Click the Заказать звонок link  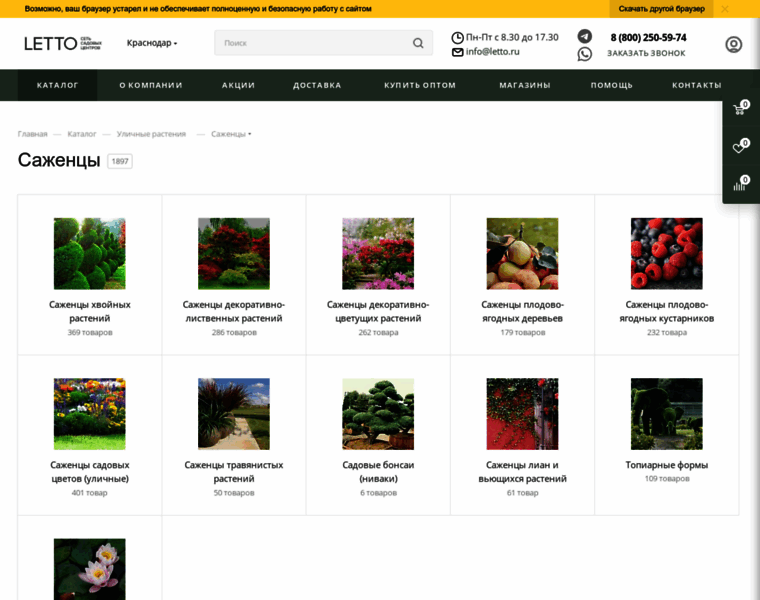tap(646, 53)
